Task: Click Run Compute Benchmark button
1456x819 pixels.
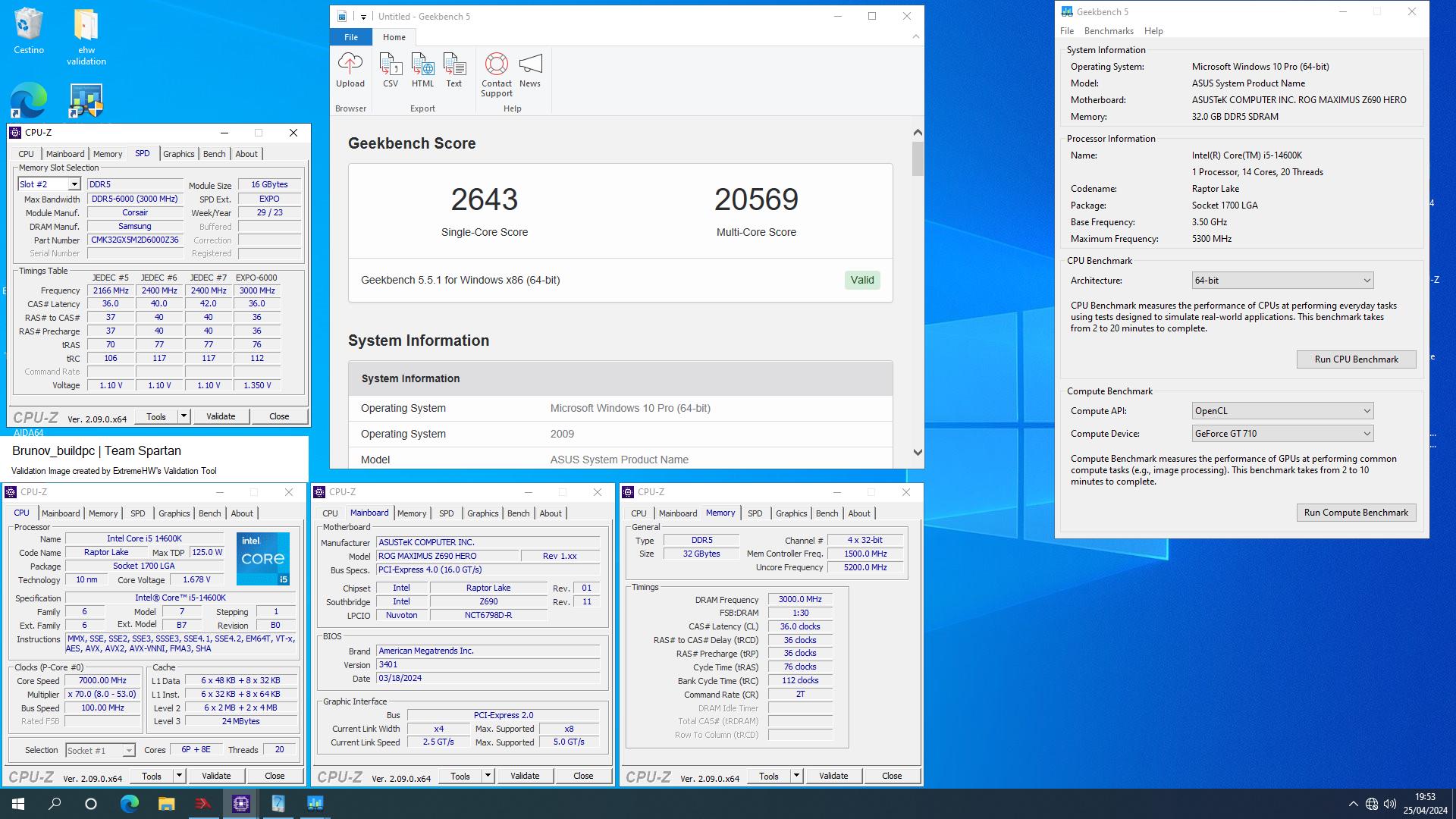Action: pyautogui.click(x=1356, y=513)
